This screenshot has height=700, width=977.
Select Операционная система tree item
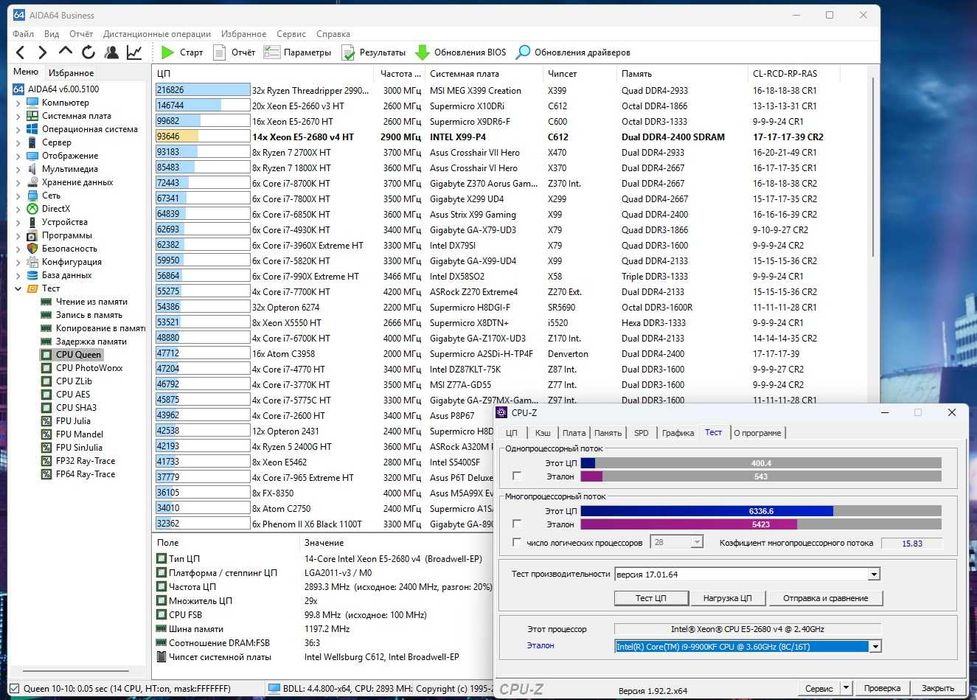coord(89,129)
